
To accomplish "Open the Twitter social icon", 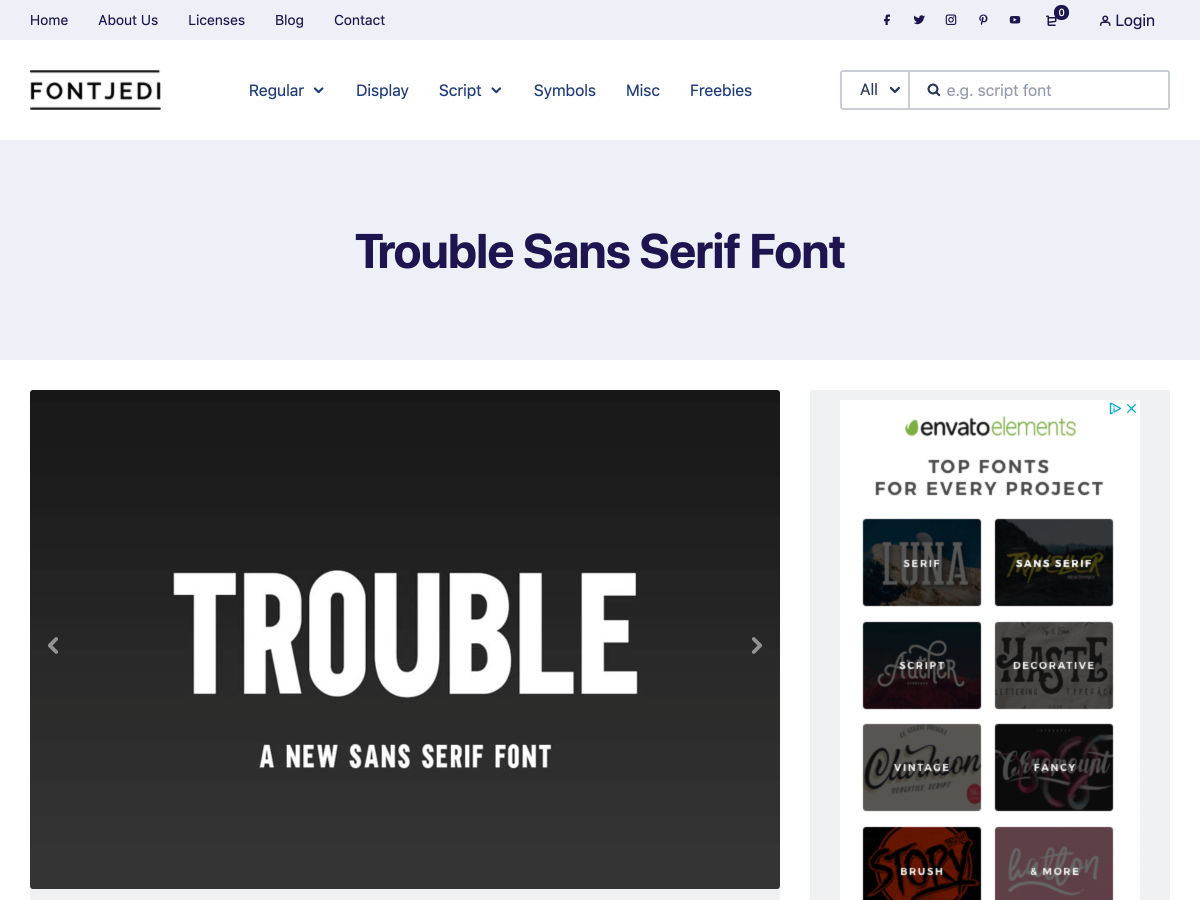I will (919, 20).
